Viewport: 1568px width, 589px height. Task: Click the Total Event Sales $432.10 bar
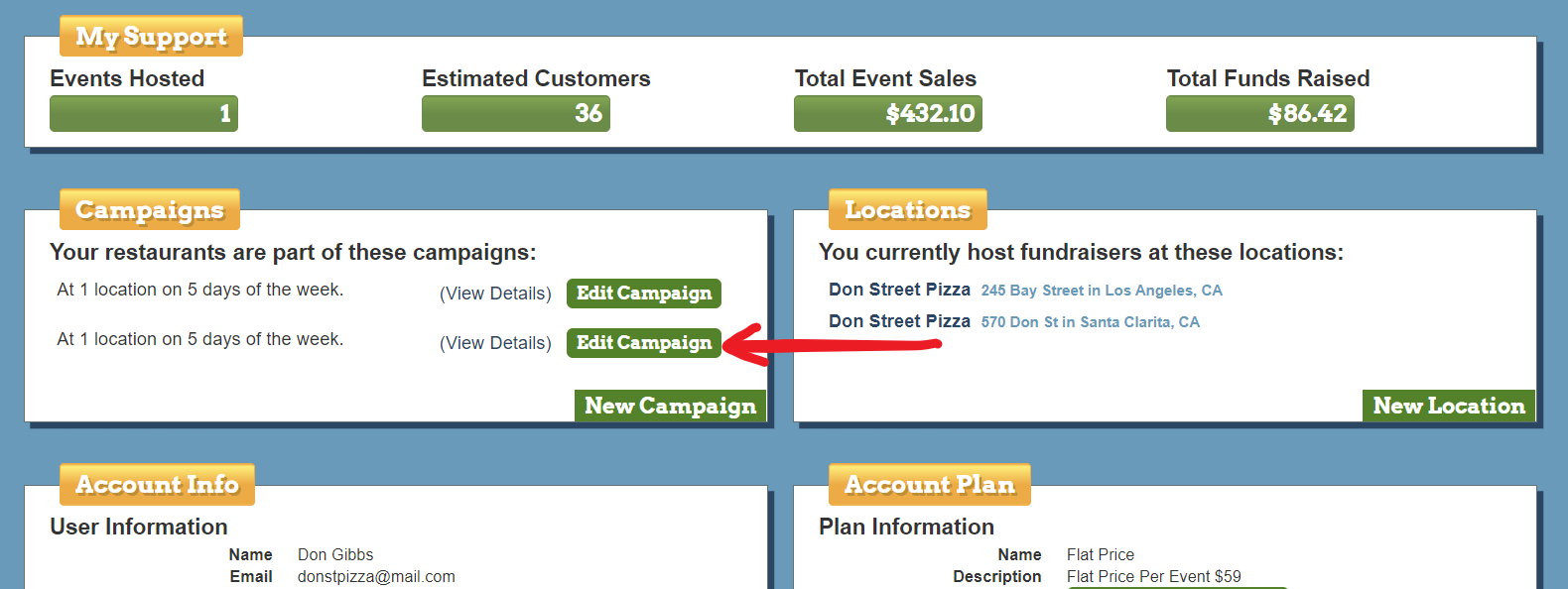(x=888, y=114)
